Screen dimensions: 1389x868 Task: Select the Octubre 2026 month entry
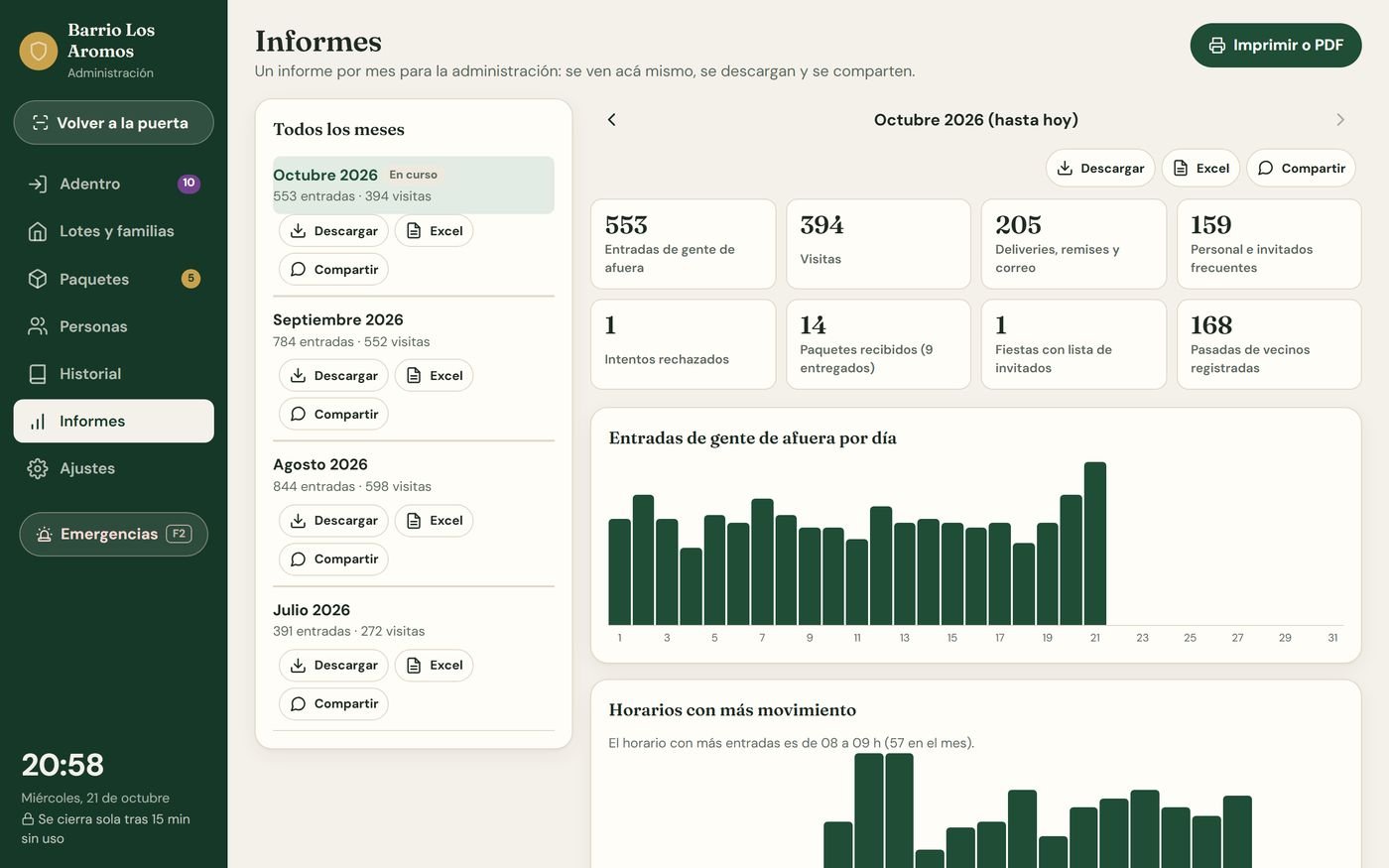click(x=414, y=186)
